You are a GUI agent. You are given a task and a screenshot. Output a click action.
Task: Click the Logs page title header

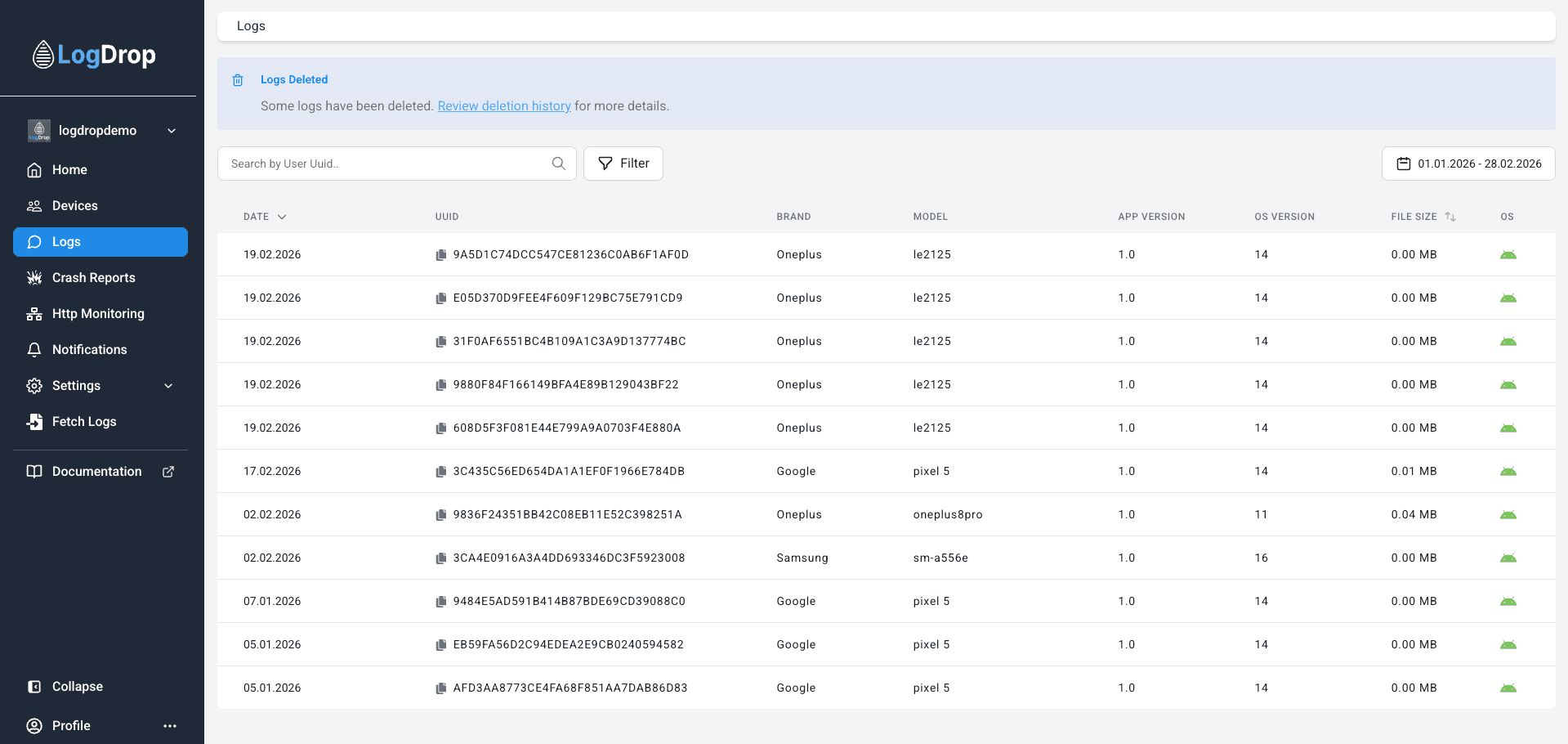click(251, 26)
